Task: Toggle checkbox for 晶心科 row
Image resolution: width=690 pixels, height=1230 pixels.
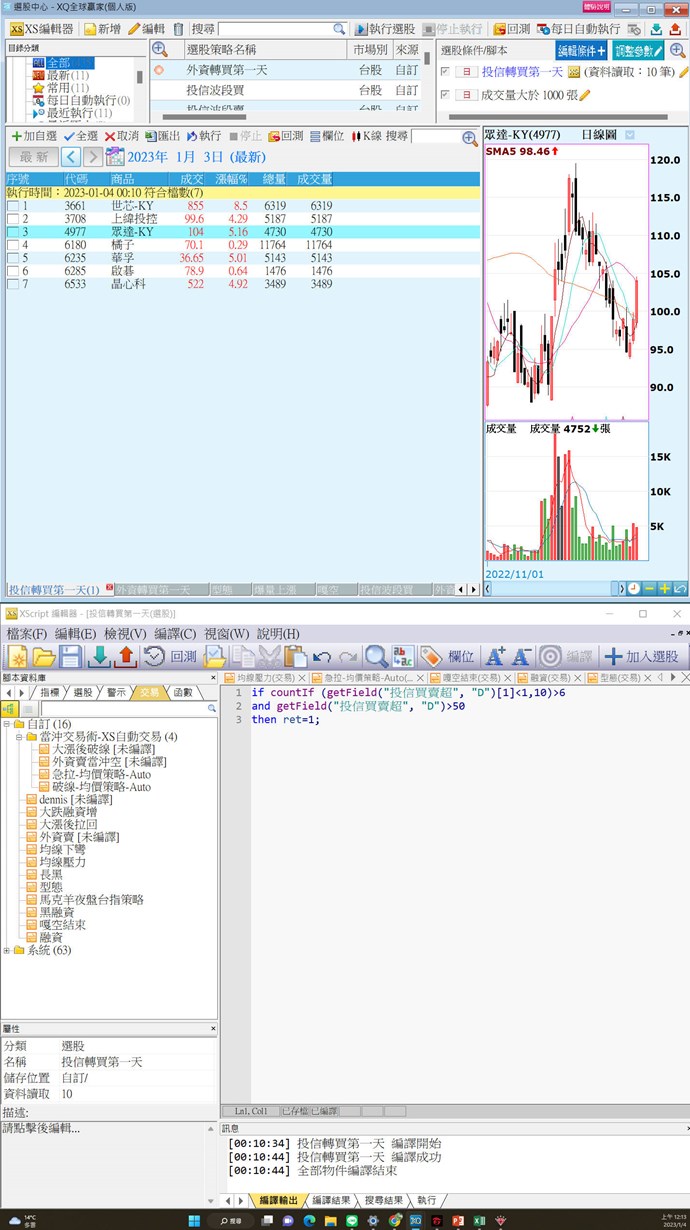Action: point(12,284)
